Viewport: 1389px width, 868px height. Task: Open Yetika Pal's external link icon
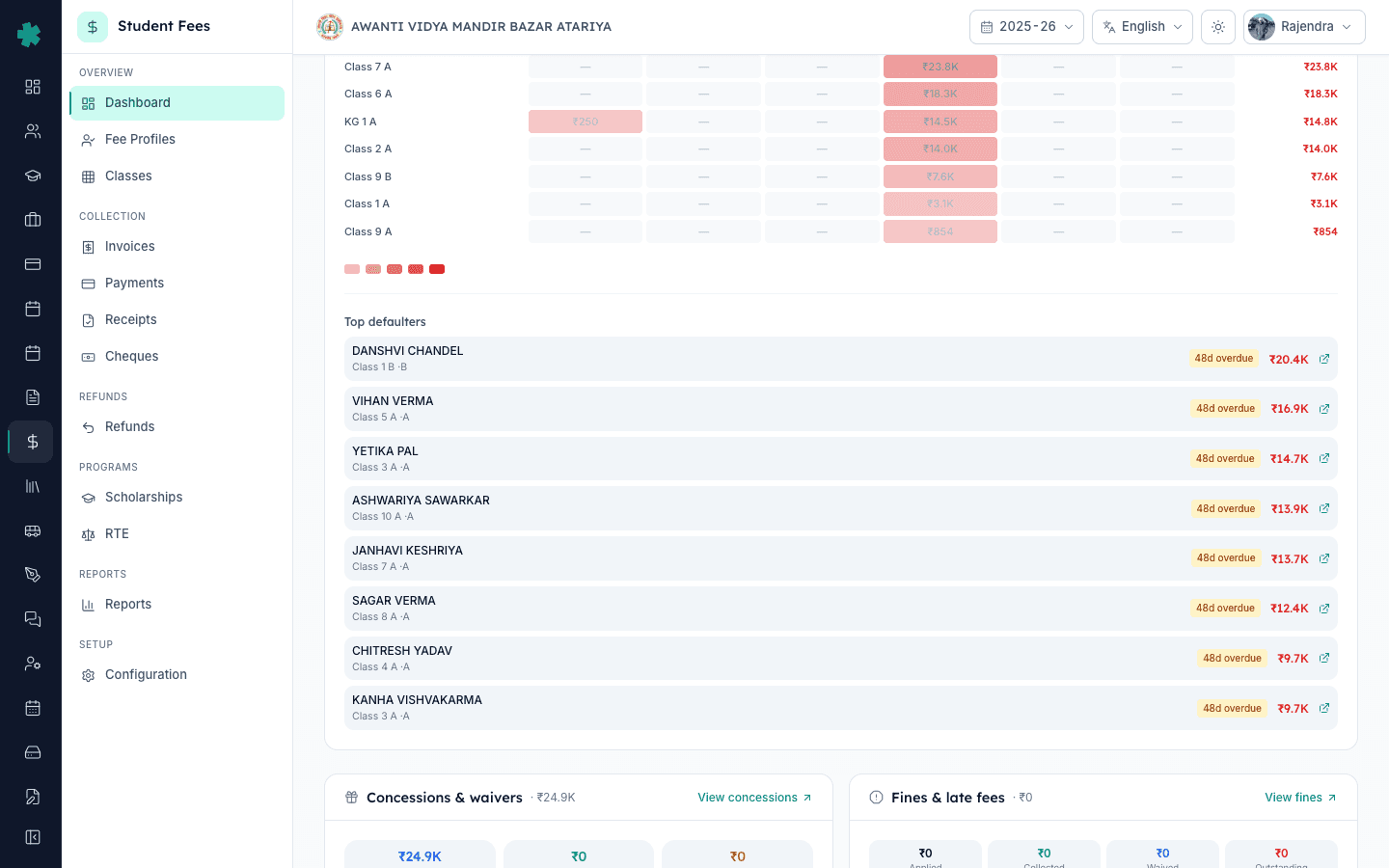click(x=1324, y=458)
